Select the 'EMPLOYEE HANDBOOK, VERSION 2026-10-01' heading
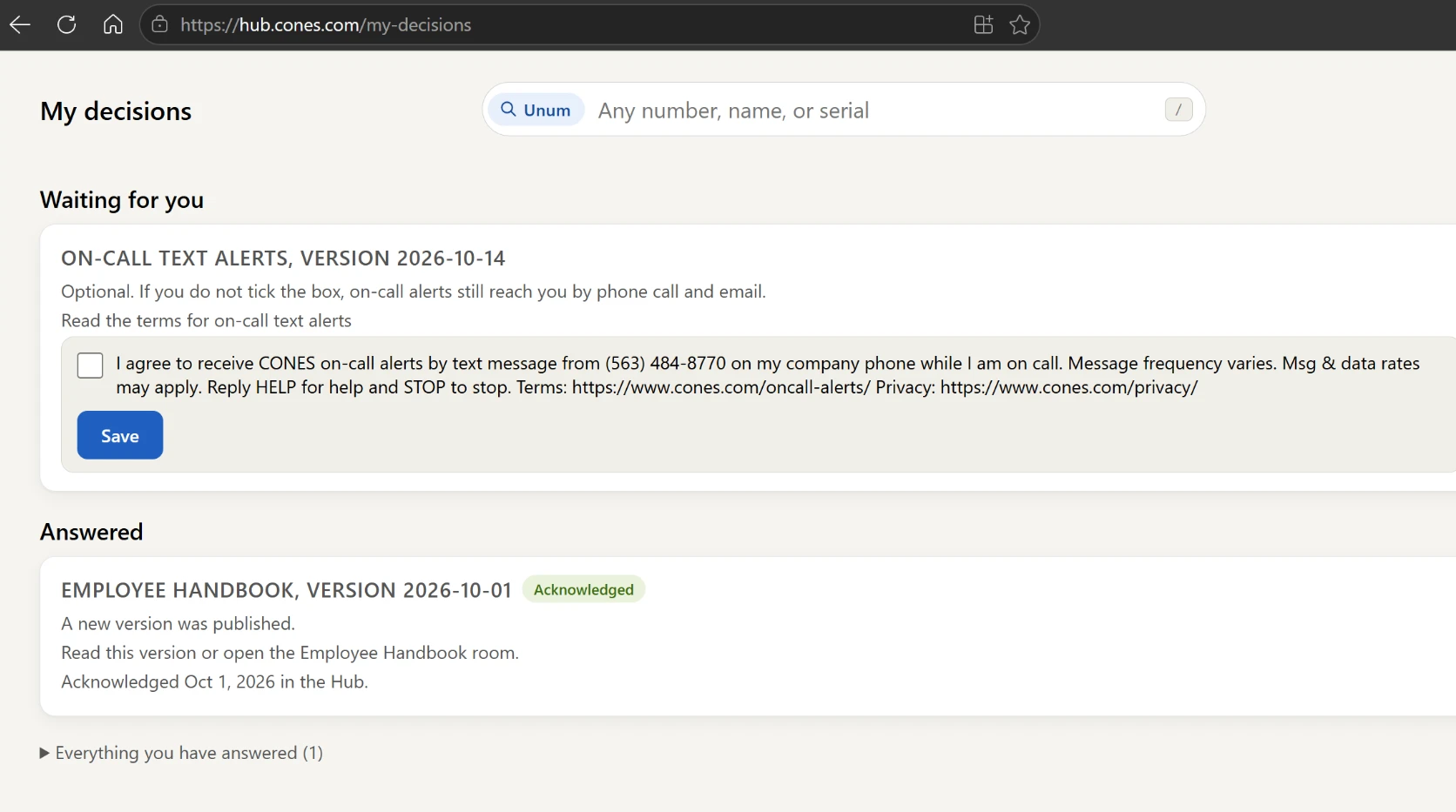The image size is (1456, 812). (x=286, y=590)
